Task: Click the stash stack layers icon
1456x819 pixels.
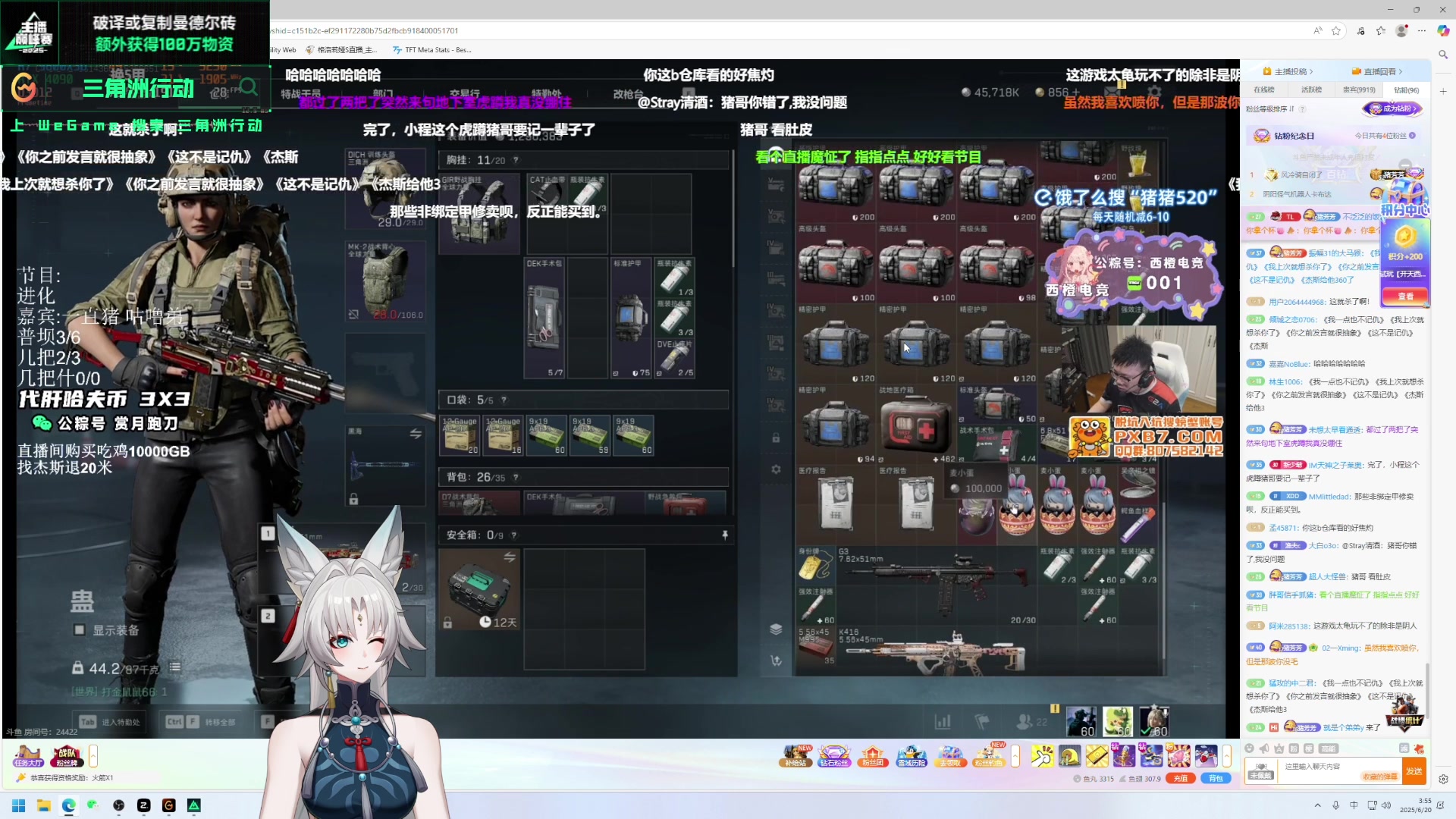Action: point(776,629)
